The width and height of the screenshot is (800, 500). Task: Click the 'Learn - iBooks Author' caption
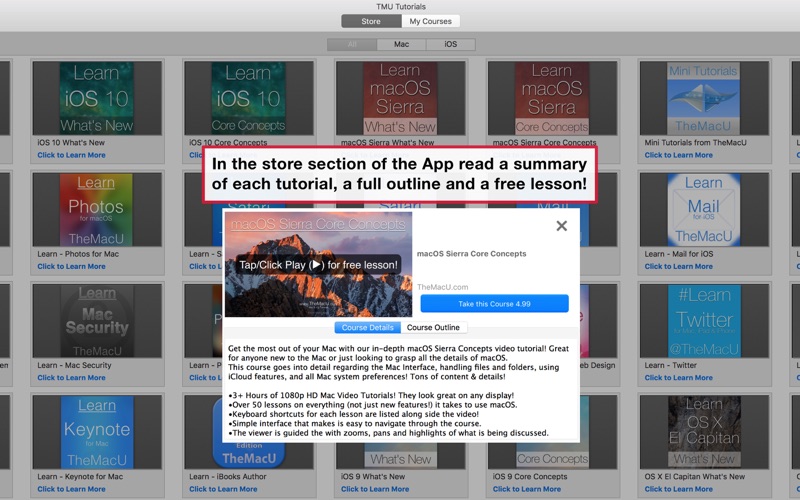228,476
